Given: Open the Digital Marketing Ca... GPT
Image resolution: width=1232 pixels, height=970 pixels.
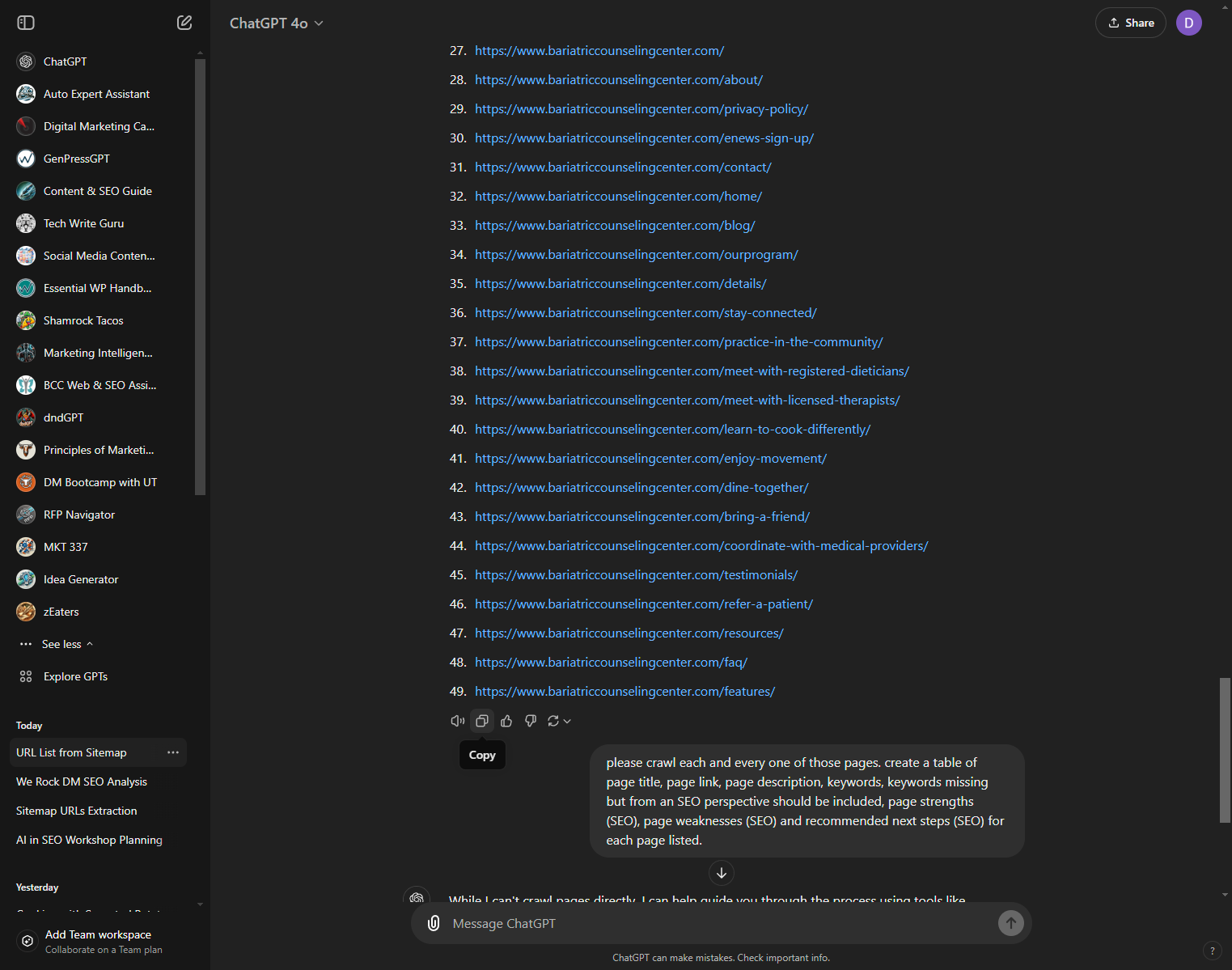Looking at the screenshot, I should 101,126.
